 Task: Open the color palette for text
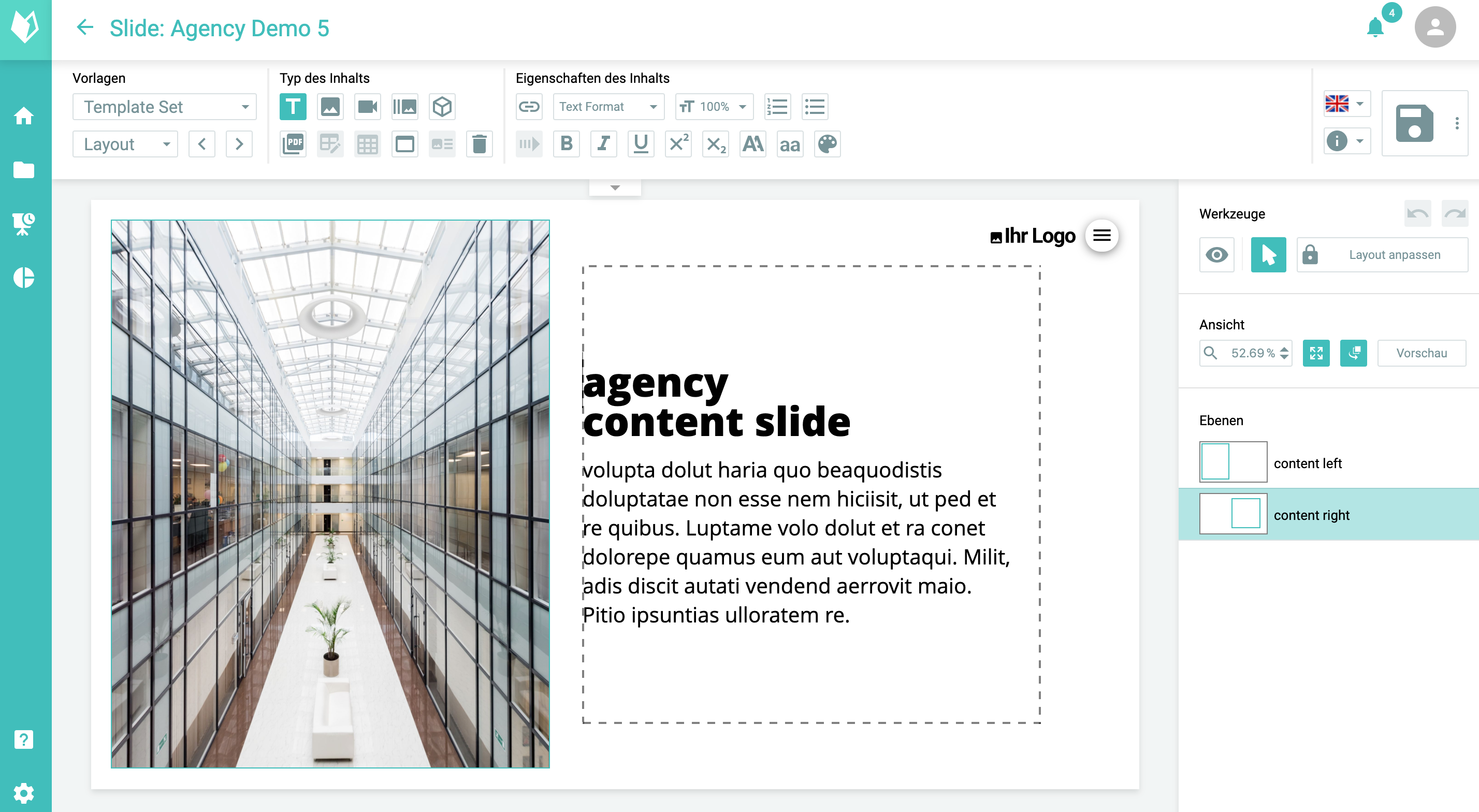(x=828, y=143)
